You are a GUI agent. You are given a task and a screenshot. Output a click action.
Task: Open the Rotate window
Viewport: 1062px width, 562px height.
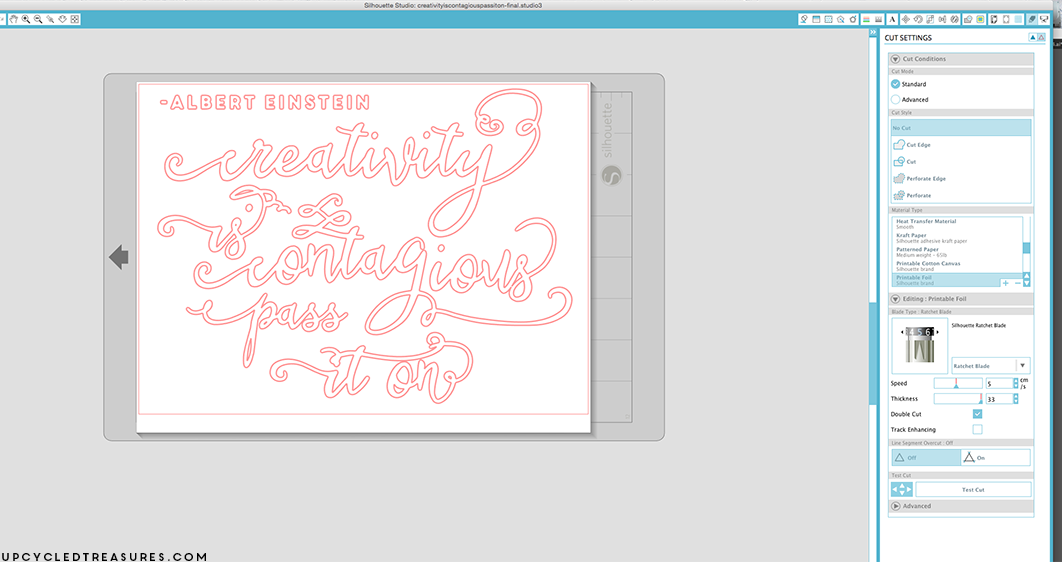coord(918,20)
